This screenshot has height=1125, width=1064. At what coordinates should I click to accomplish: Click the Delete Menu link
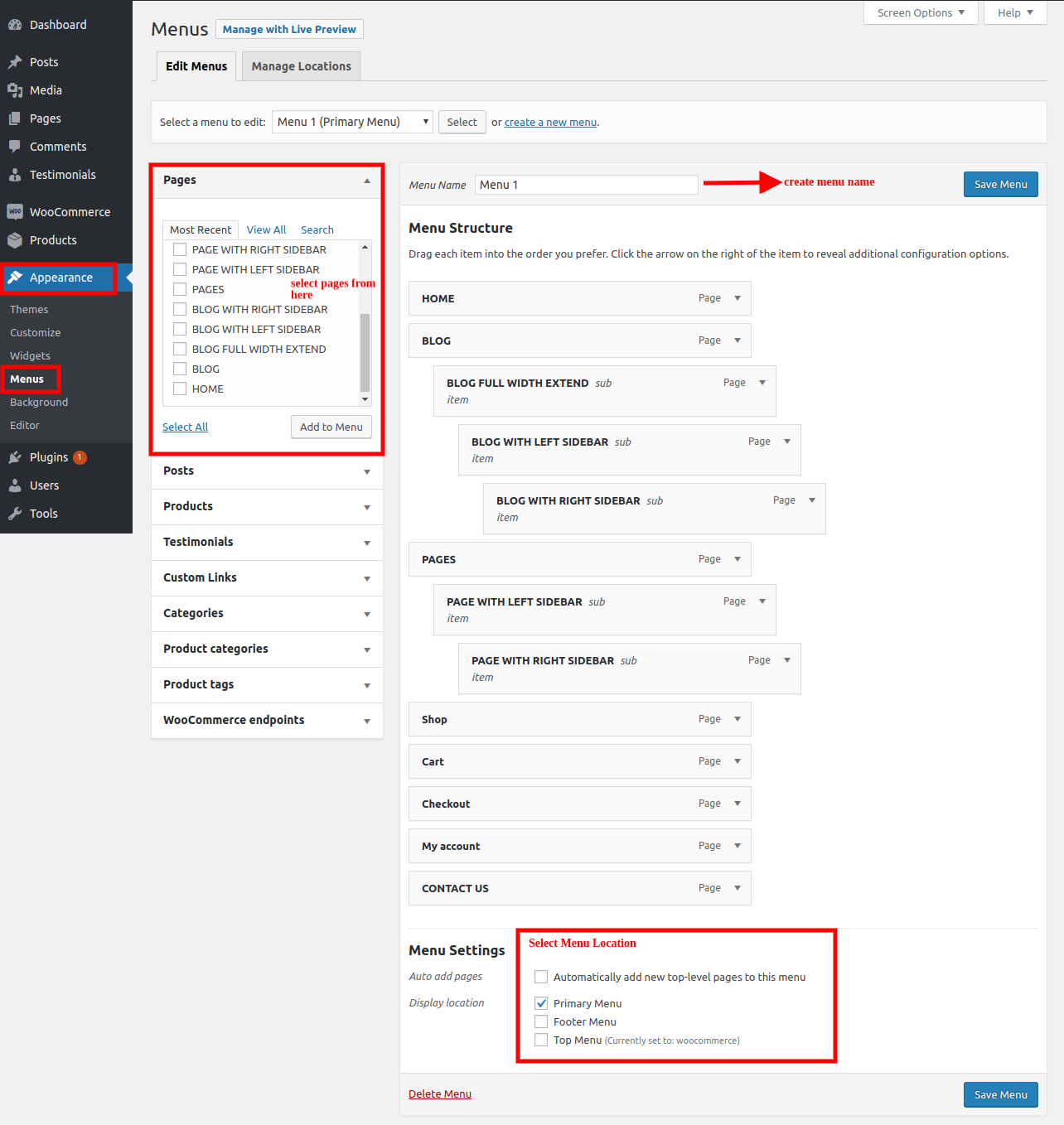(439, 1094)
